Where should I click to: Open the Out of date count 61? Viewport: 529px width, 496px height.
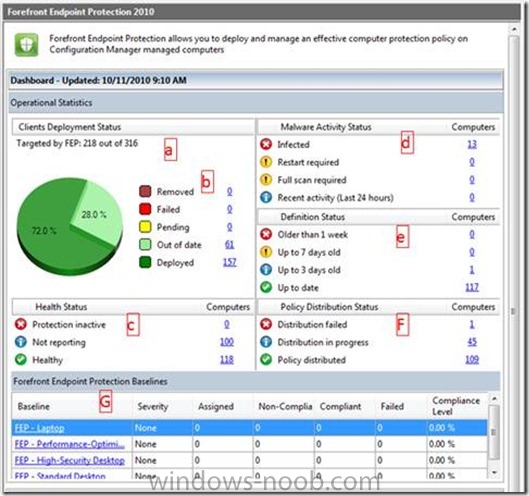coord(229,245)
